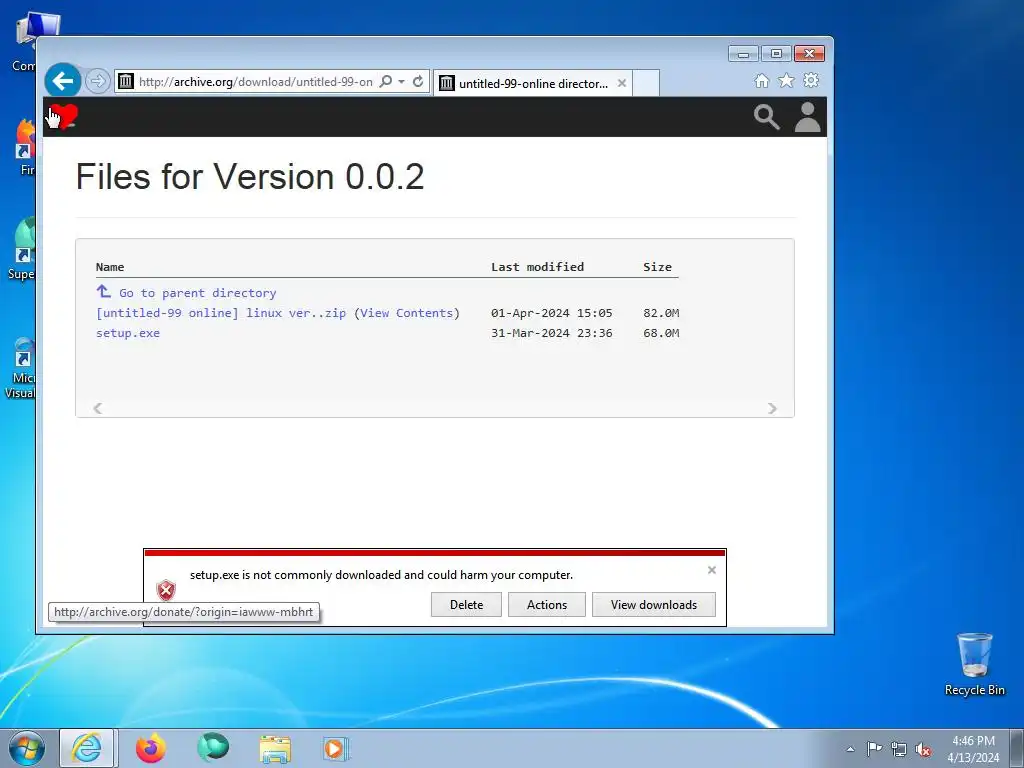Viewport: 1024px width, 768px height.
Task: Click the left scroll arrow in file list
Action: pyautogui.click(x=97, y=408)
